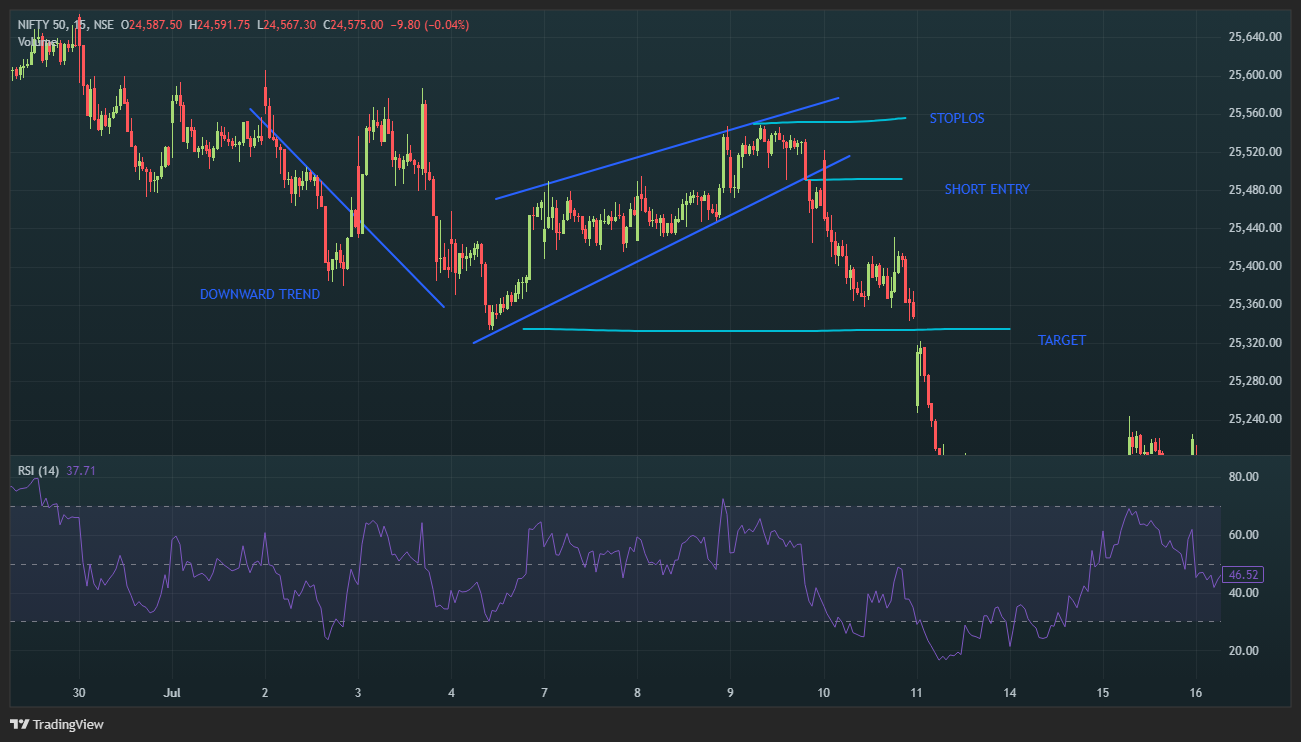This screenshot has height=742, width=1301.
Task: Click the STOPLOS text annotation
Action: (956, 119)
